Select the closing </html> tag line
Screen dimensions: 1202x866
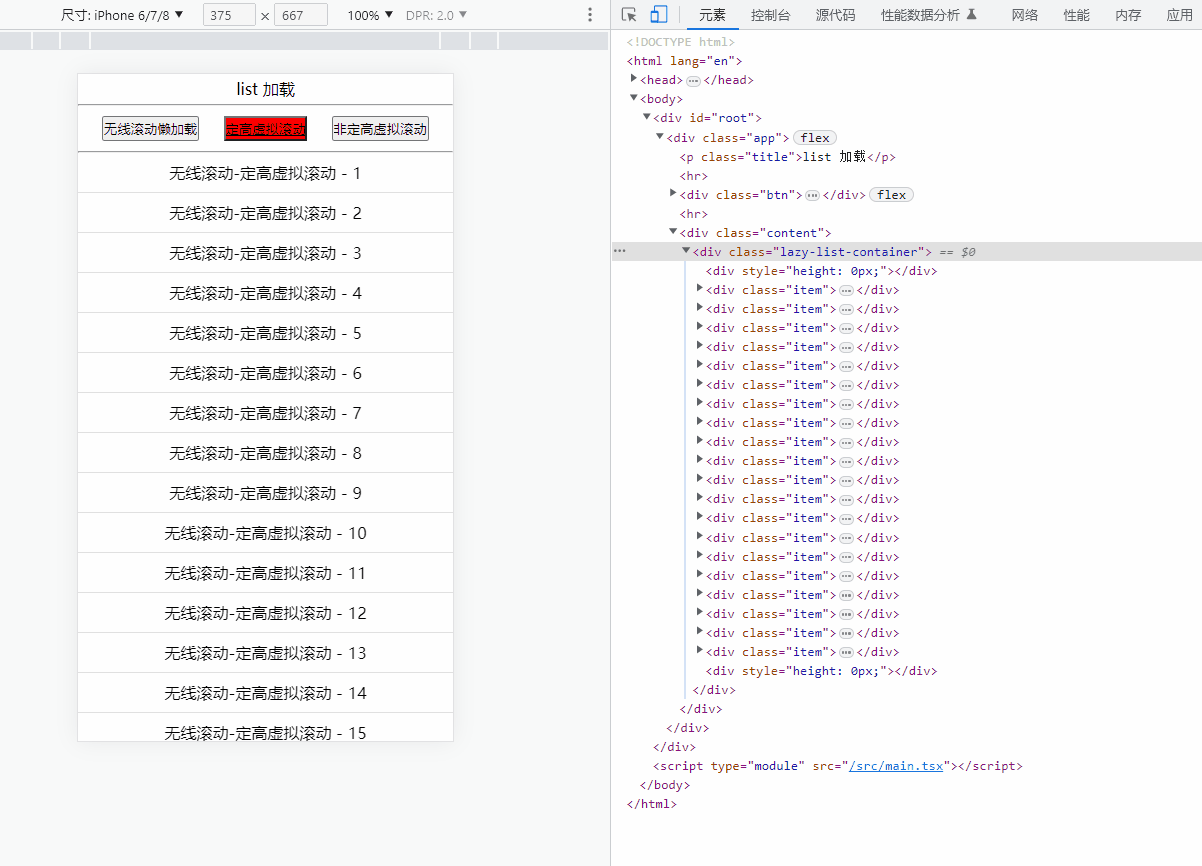pyautogui.click(x=651, y=804)
